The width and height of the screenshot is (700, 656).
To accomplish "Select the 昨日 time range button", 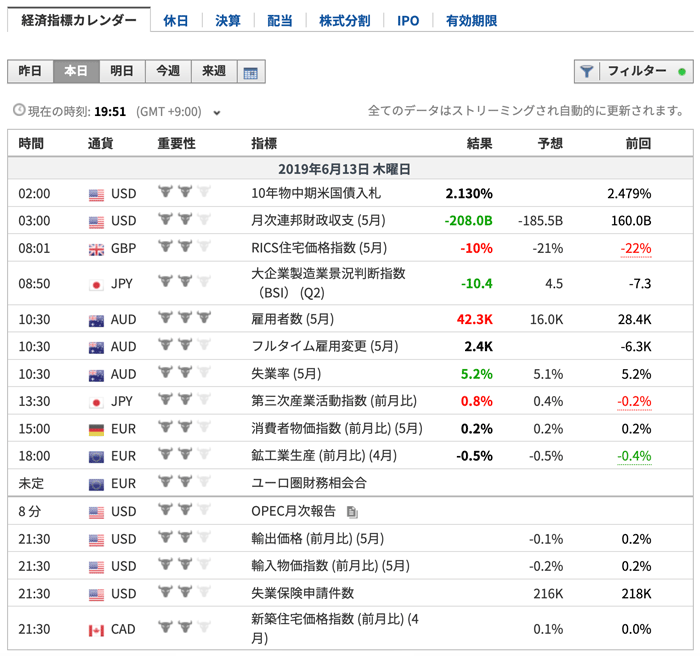I will 30,71.
